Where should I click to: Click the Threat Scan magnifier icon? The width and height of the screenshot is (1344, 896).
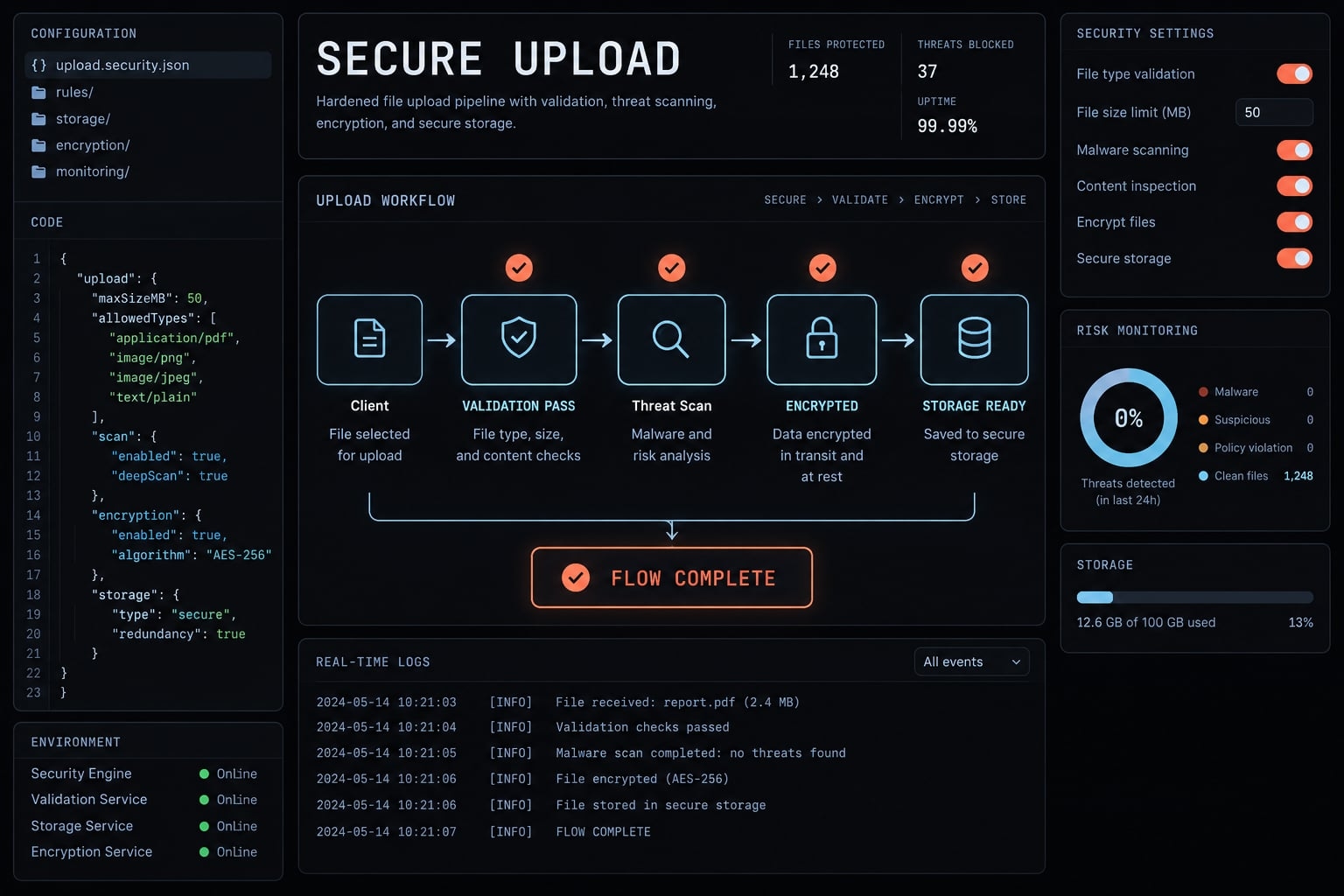671,339
